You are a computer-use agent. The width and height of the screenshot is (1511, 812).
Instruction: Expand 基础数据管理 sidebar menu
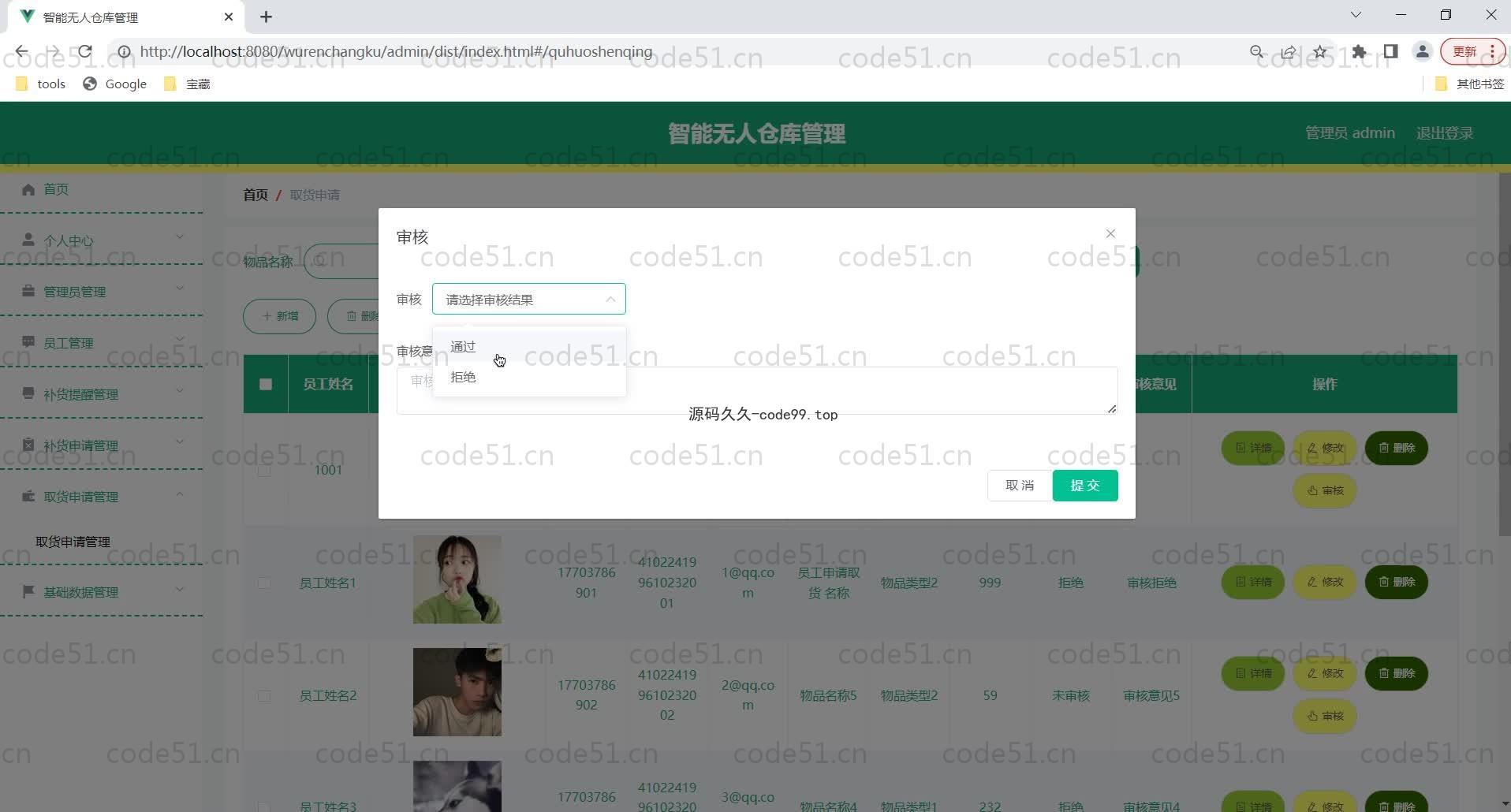point(102,591)
